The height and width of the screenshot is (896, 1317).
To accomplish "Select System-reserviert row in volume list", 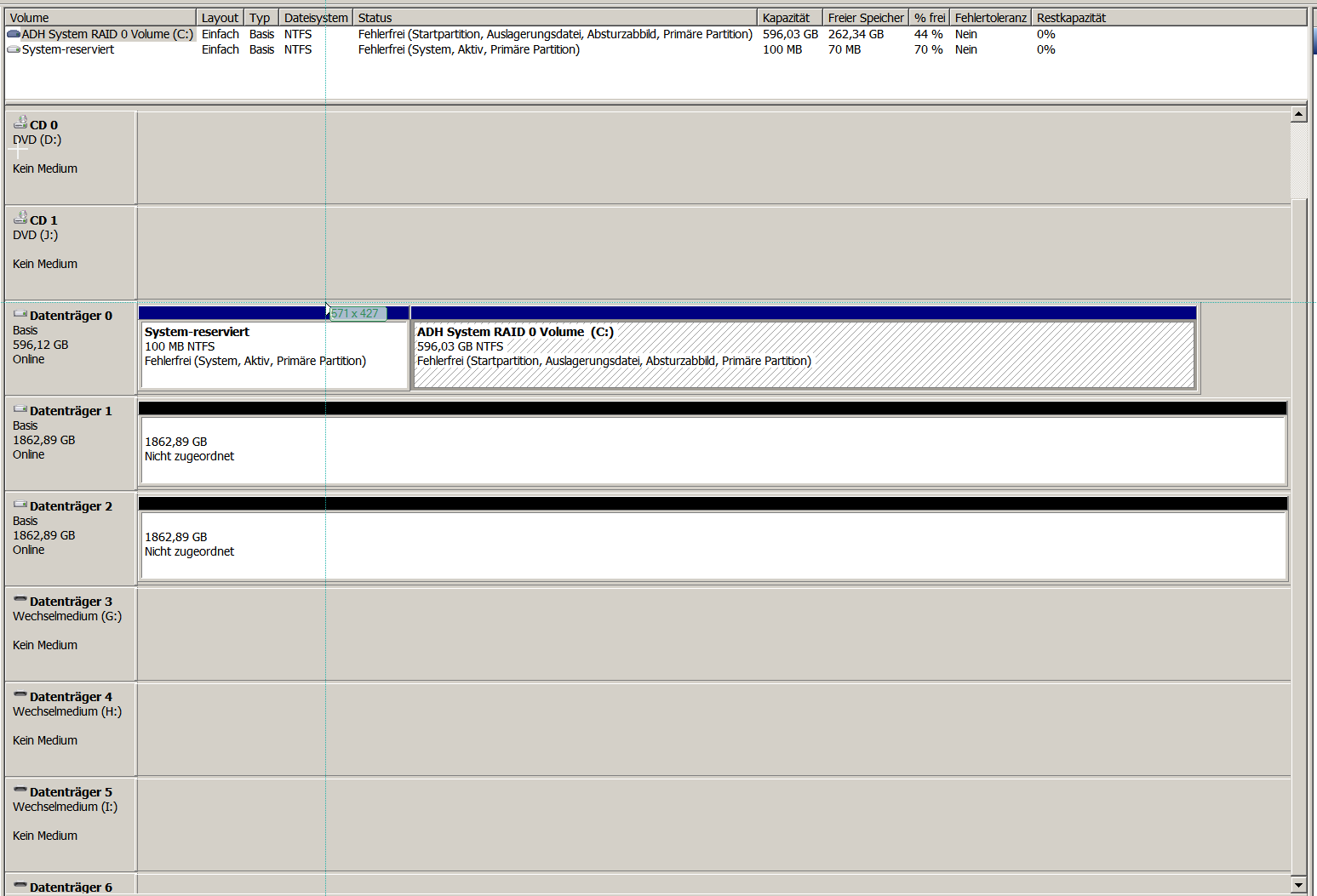I will point(656,49).
